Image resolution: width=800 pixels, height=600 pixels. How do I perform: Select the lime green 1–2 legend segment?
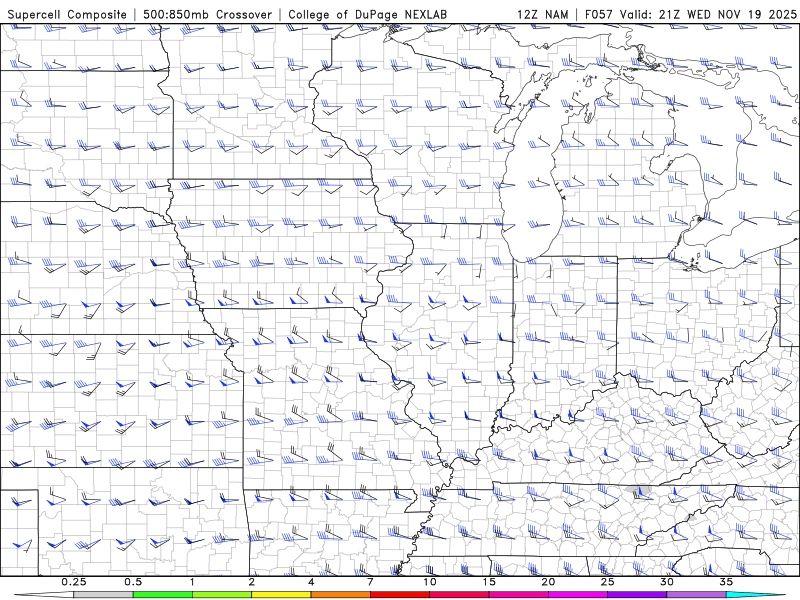[x=222, y=595]
